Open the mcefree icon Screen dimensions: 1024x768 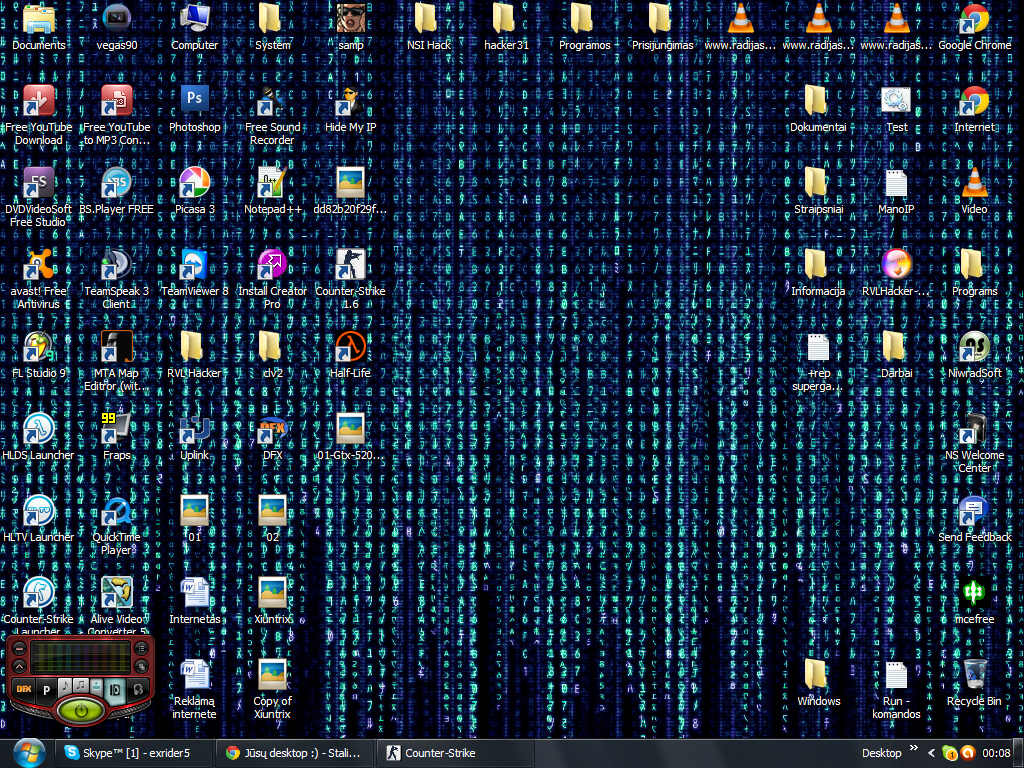click(974, 601)
